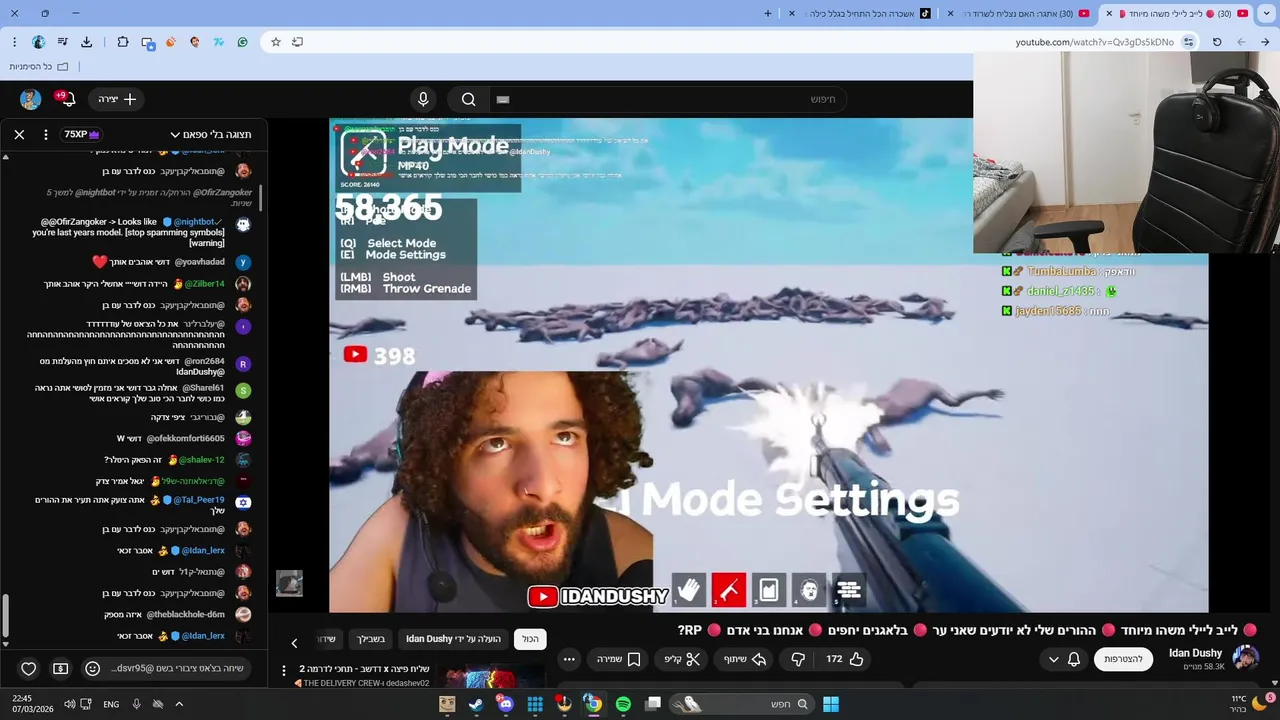Open the Create (יצירה) button menu

(117, 99)
